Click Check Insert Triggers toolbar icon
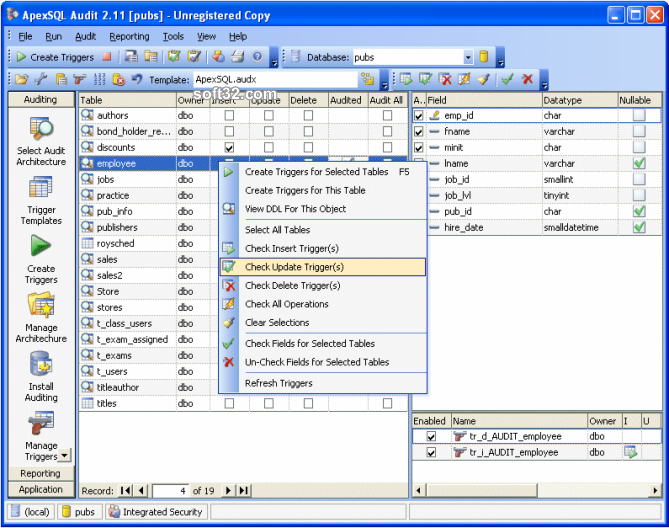Screen dimensions: 669x528 [x=406, y=79]
